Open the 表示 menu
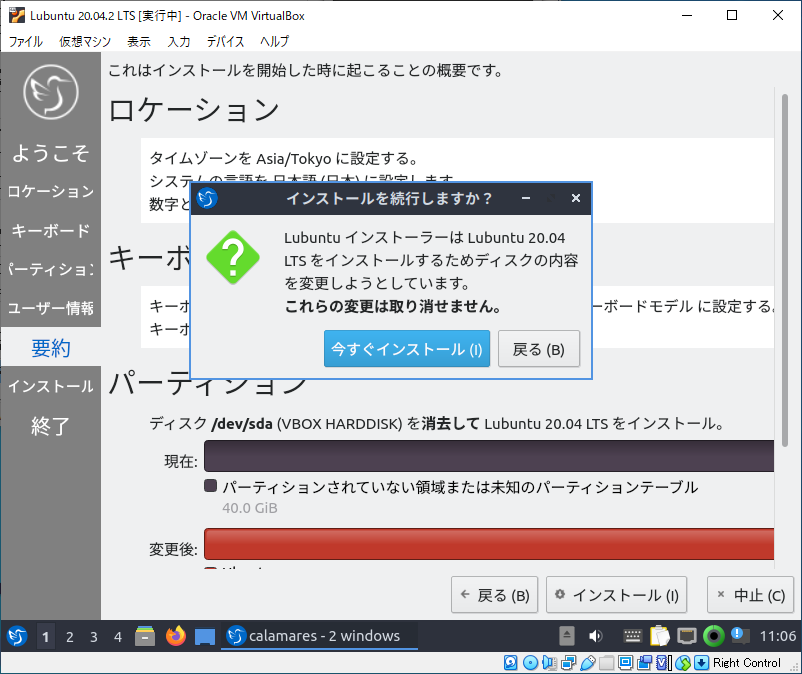 139,41
